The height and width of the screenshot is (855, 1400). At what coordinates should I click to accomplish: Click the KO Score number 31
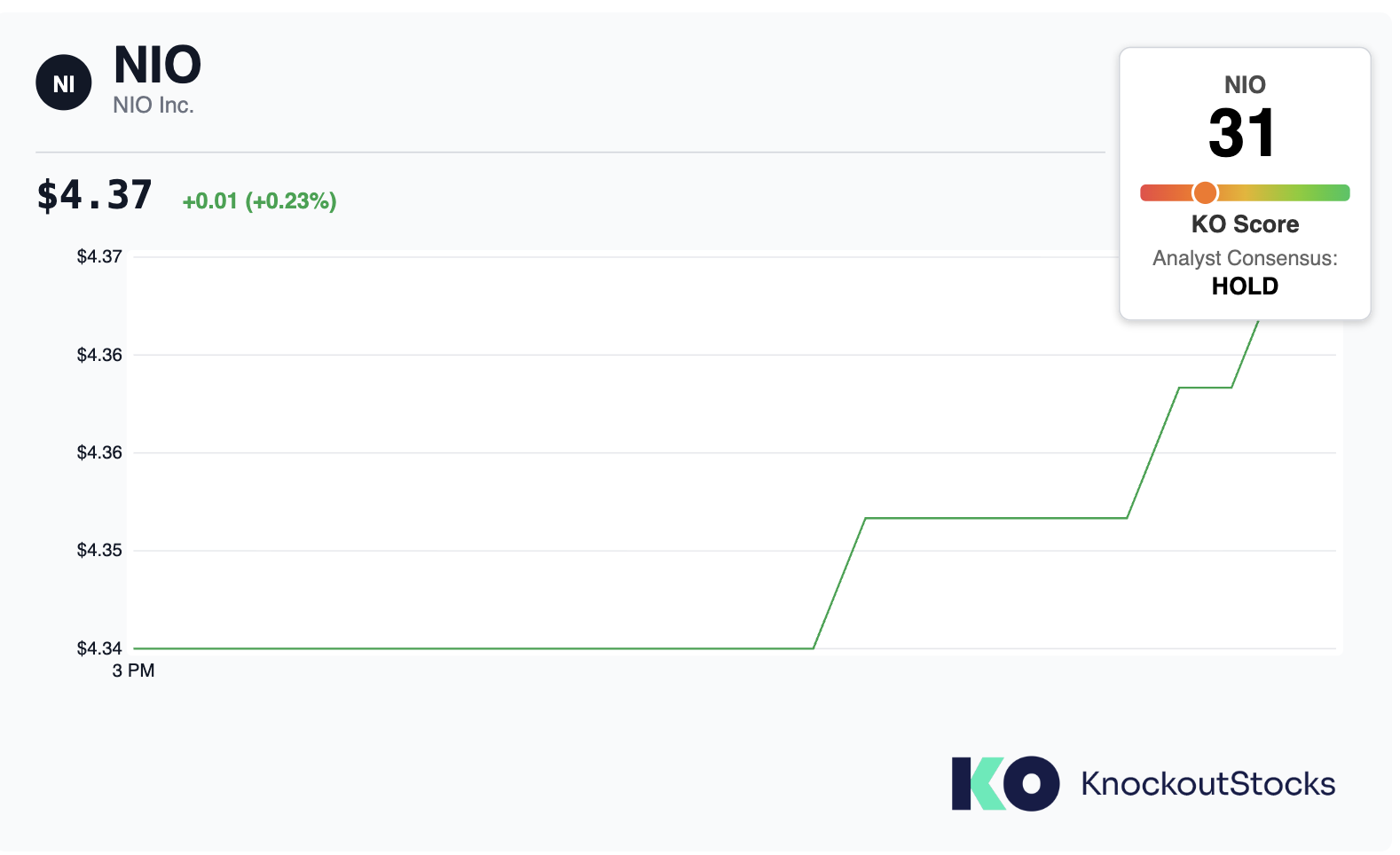coord(1243,134)
